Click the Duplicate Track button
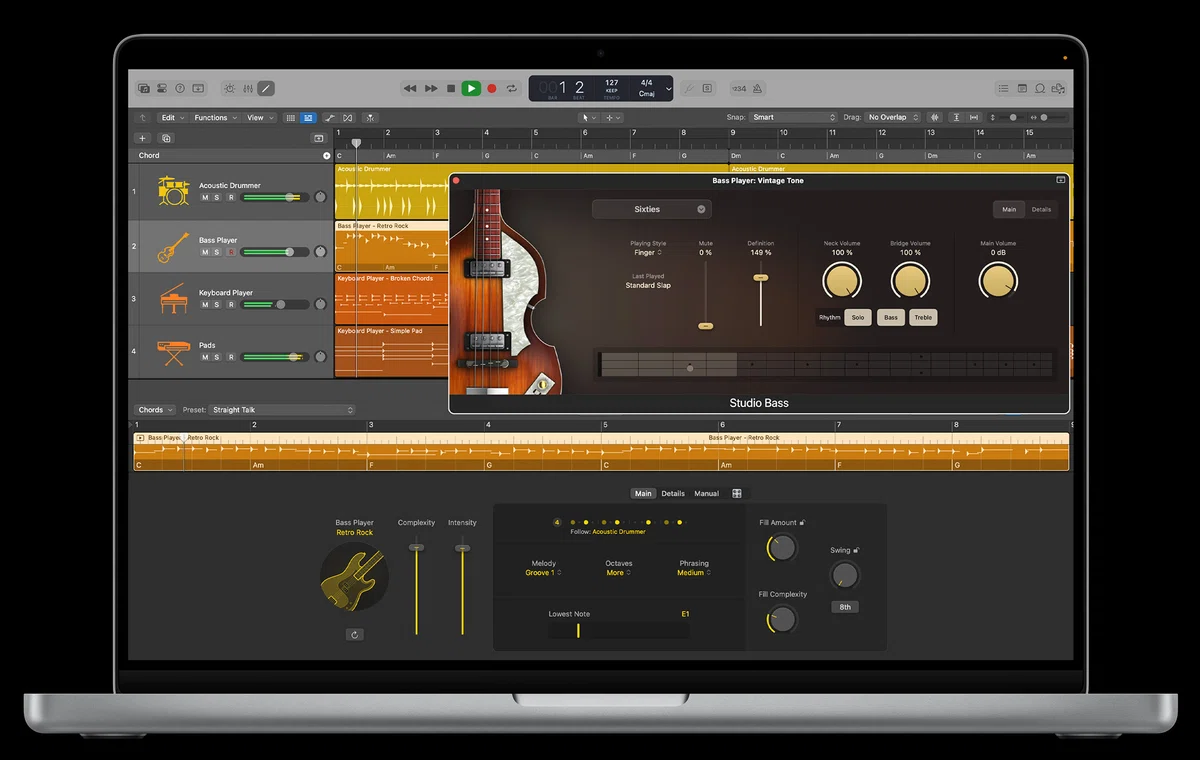Image resolution: width=1200 pixels, height=760 pixels. [x=166, y=138]
